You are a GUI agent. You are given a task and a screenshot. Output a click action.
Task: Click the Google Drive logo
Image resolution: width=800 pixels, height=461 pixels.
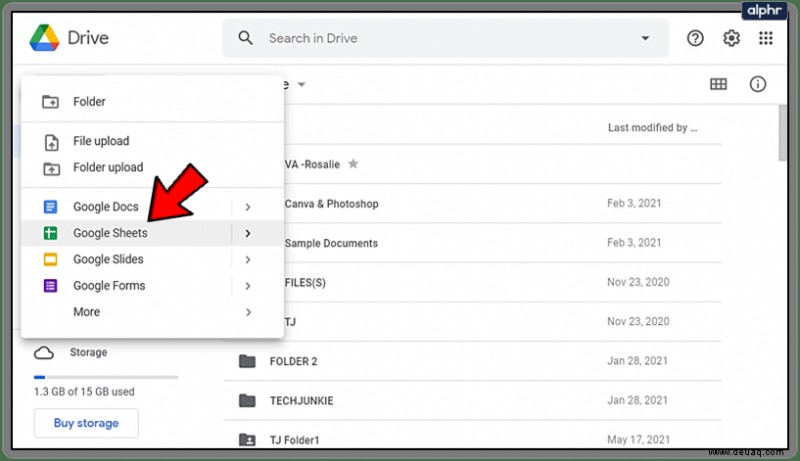44,38
